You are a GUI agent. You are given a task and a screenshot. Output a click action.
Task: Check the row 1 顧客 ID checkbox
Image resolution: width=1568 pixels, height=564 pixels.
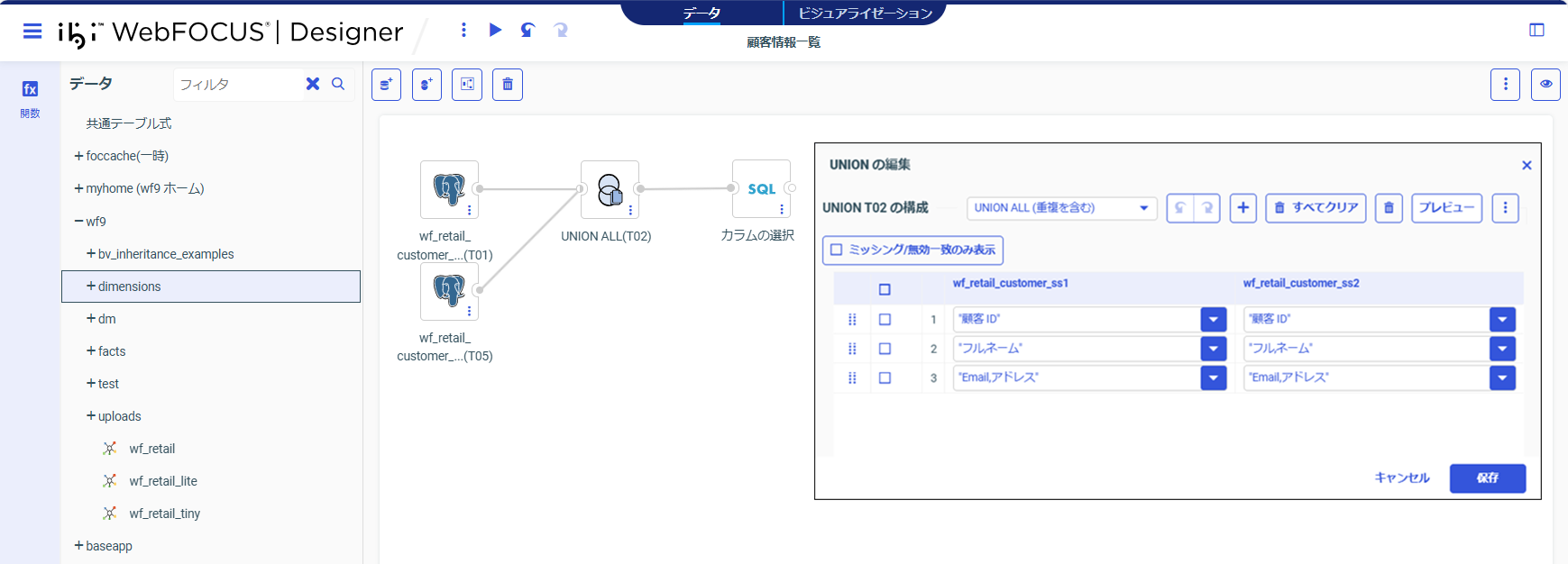click(885, 319)
